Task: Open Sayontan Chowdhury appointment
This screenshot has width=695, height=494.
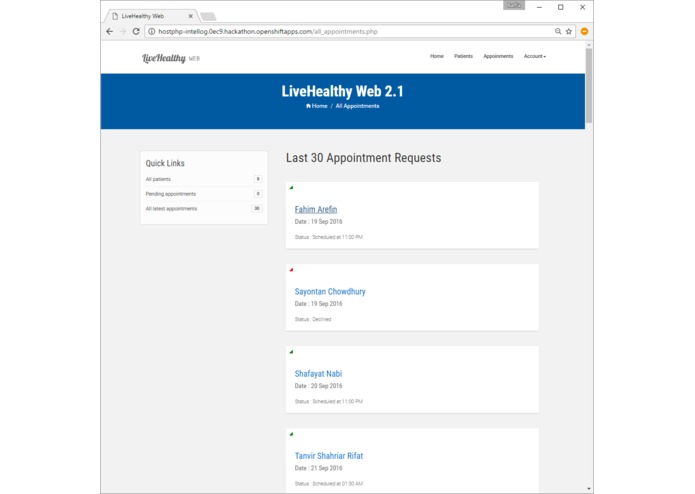Action: click(330, 292)
